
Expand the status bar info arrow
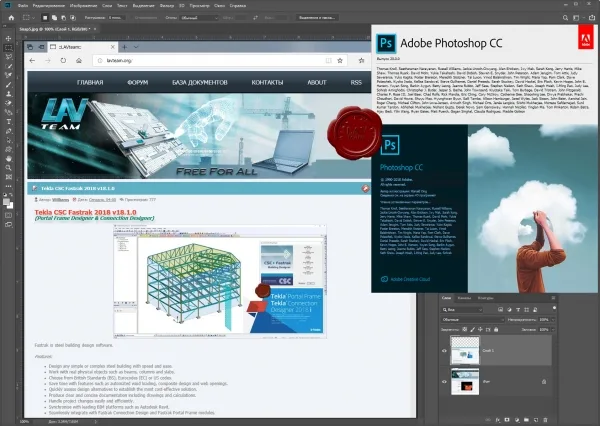click(x=96, y=421)
